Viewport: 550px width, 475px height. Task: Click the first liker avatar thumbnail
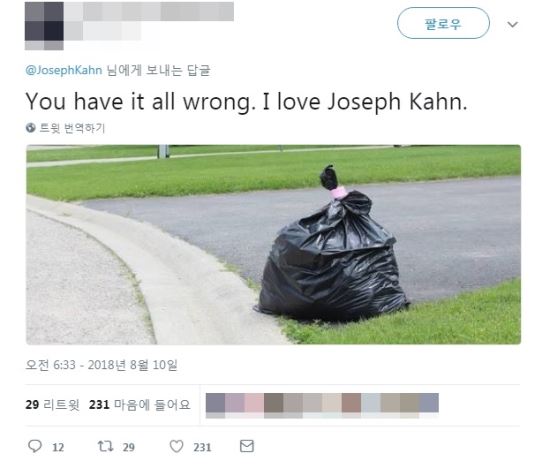[215, 406]
